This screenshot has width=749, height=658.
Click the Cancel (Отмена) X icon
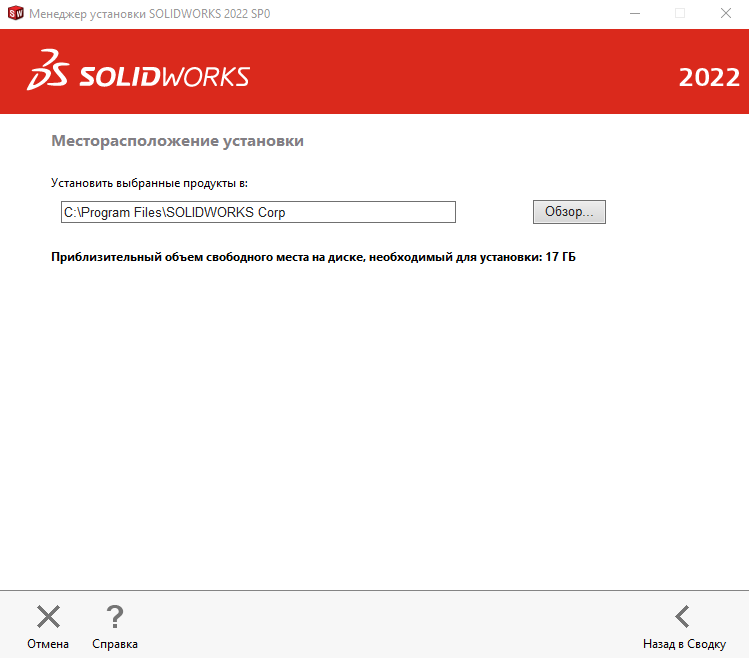click(x=48, y=616)
